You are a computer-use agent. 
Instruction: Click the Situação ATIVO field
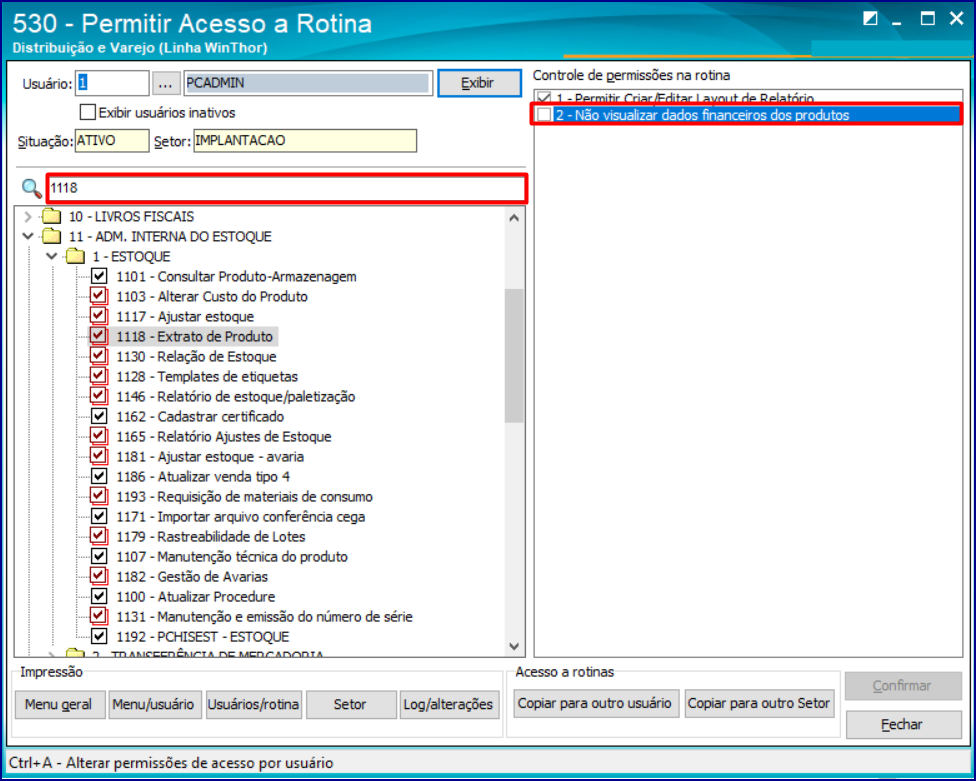(112, 141)
